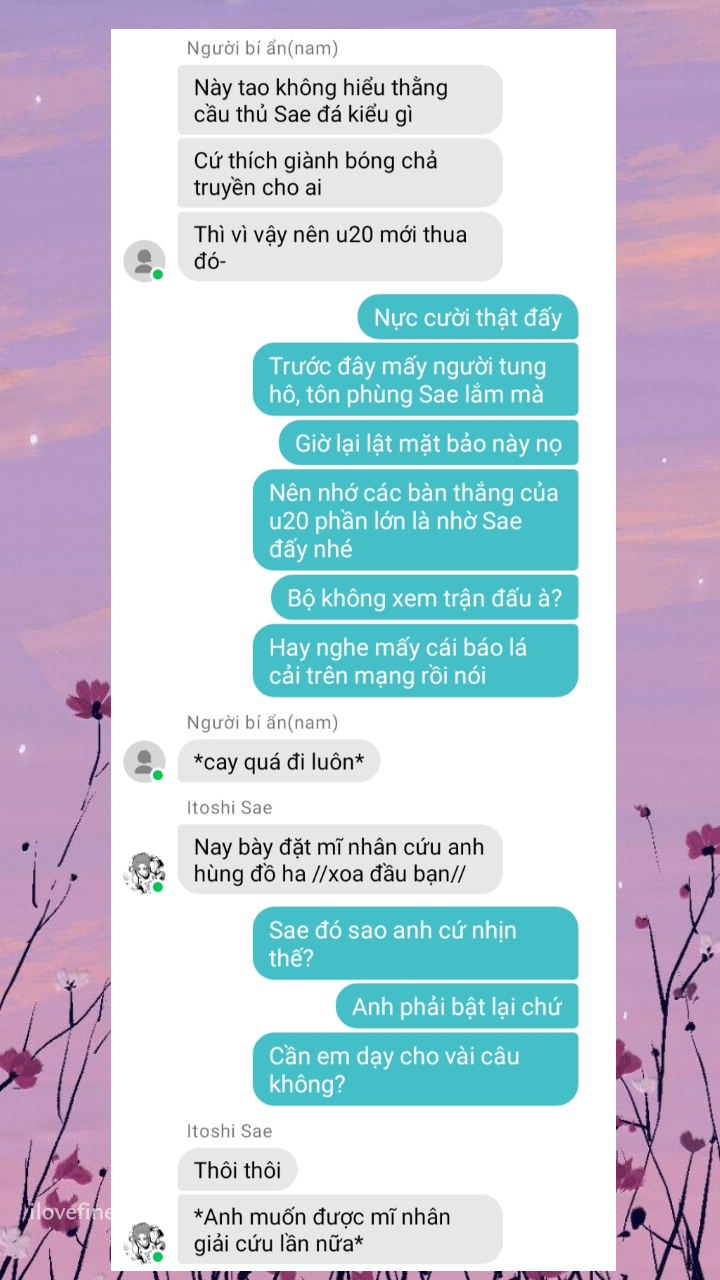Tap the gray "Thôi thôi" bubble
The image size is (720, 1280).
coord(238,1170)
